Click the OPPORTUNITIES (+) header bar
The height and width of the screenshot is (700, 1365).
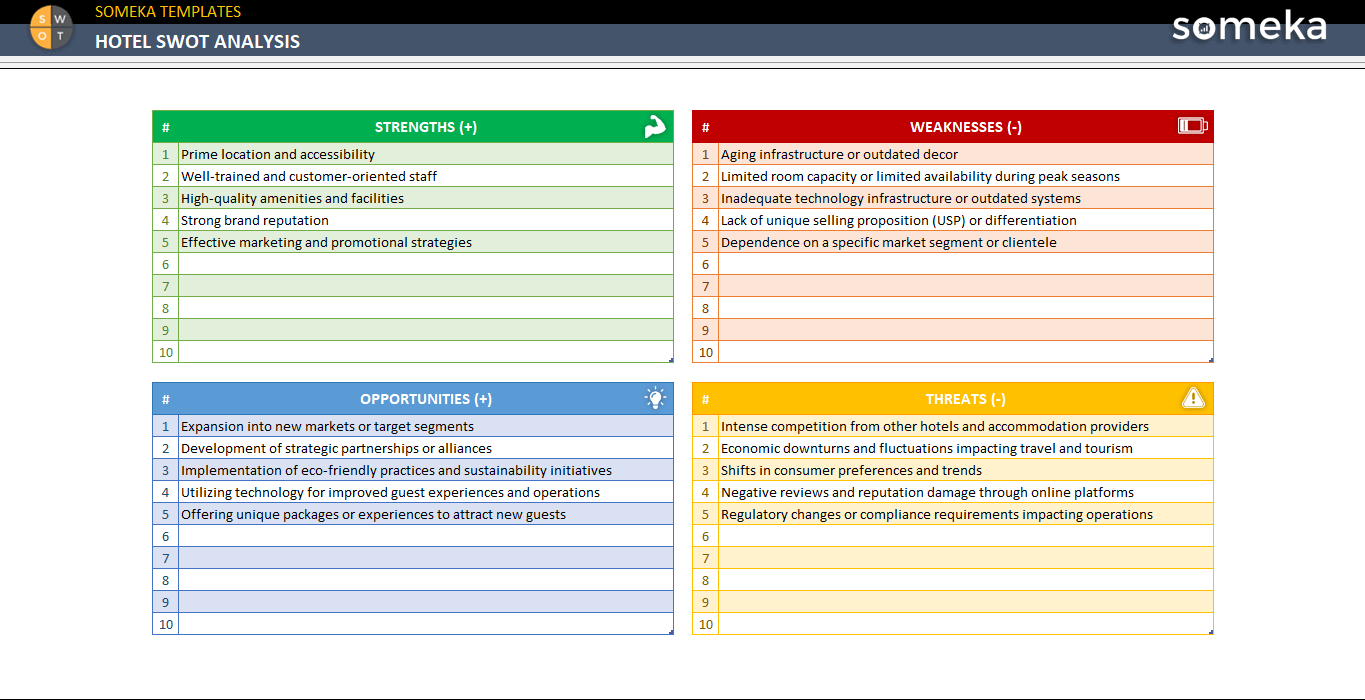click(425, 398)
